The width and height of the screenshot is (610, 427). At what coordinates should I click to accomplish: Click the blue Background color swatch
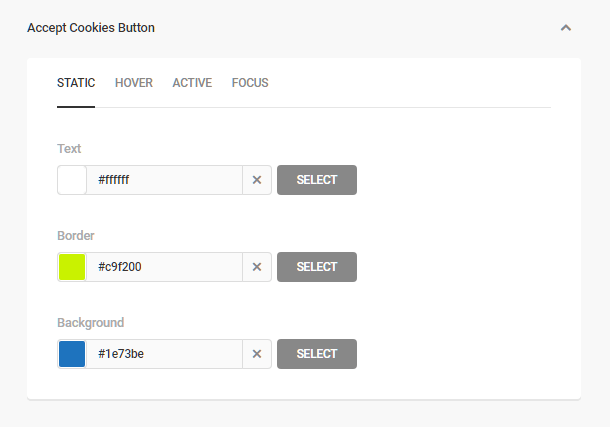tap(72, 354)
